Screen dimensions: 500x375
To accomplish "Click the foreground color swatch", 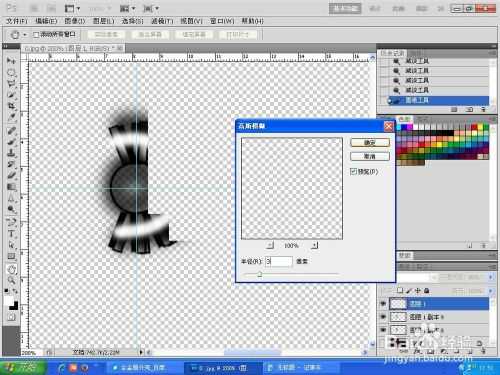I will 9,300.
